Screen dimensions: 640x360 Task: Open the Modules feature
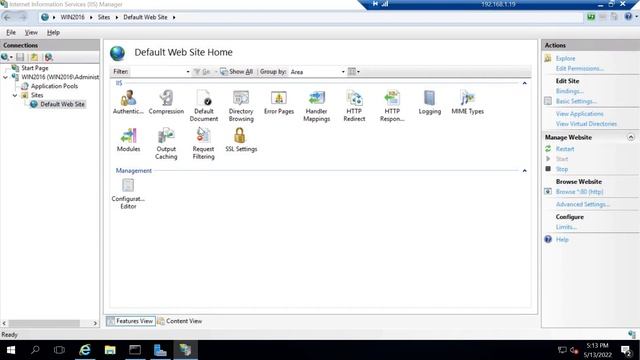[x=128, y=140]
